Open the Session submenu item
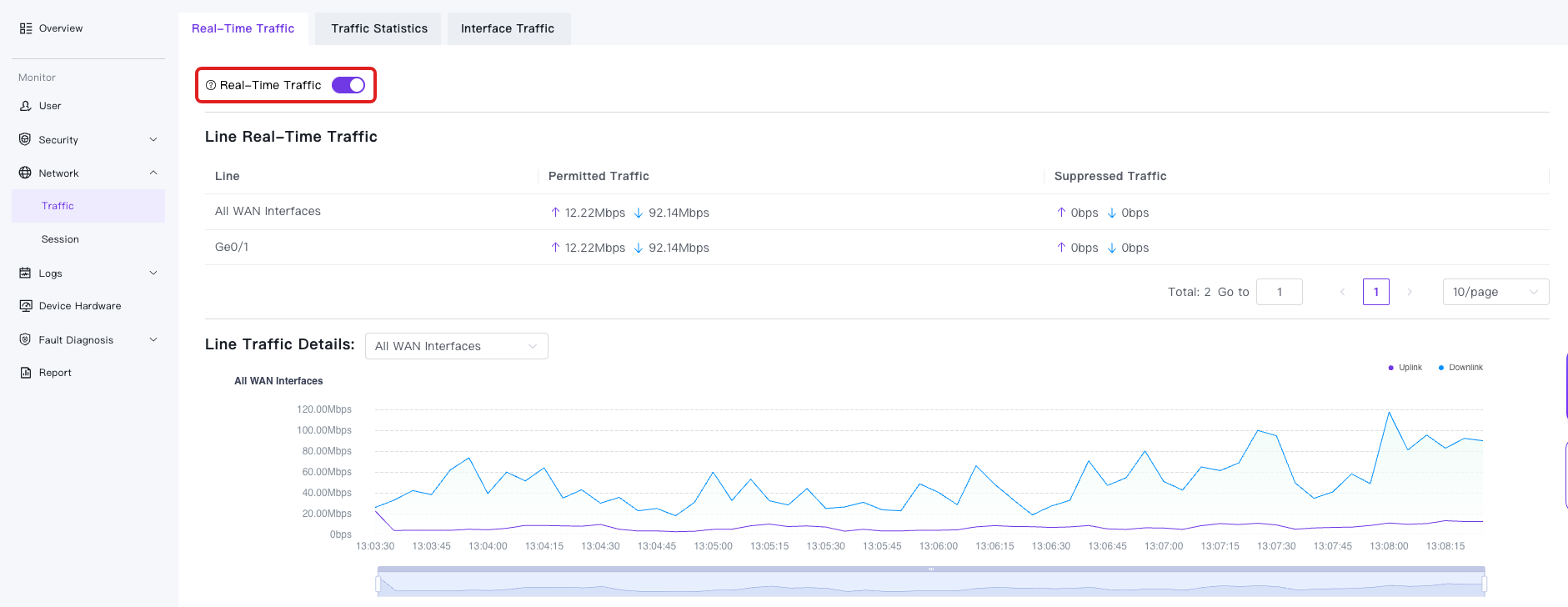Screen dimensions: 1568x607 coord(88,239)
